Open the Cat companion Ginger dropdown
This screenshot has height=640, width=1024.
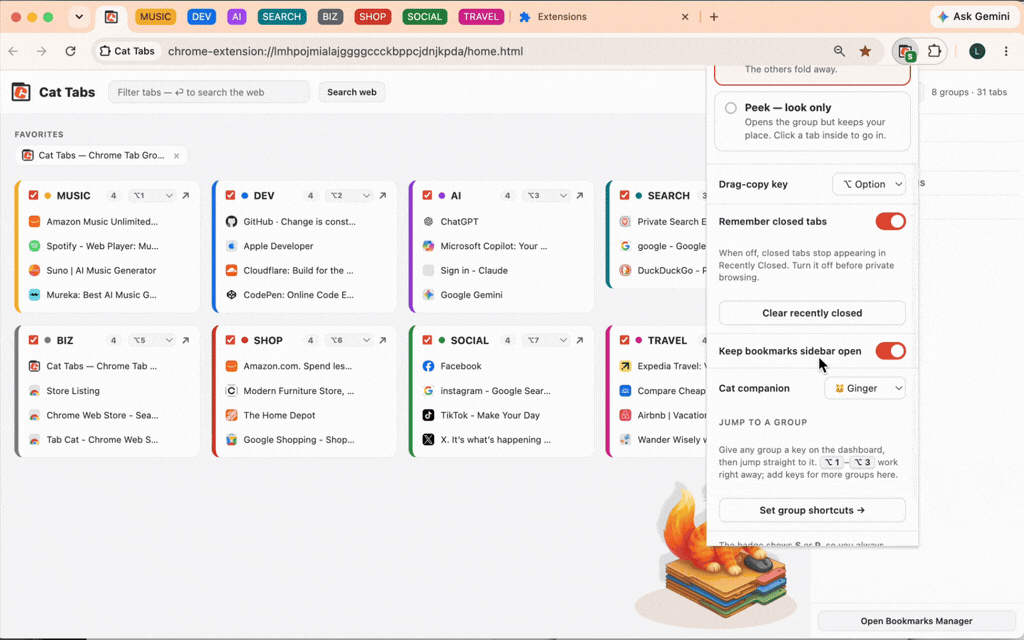coord(865,388)
